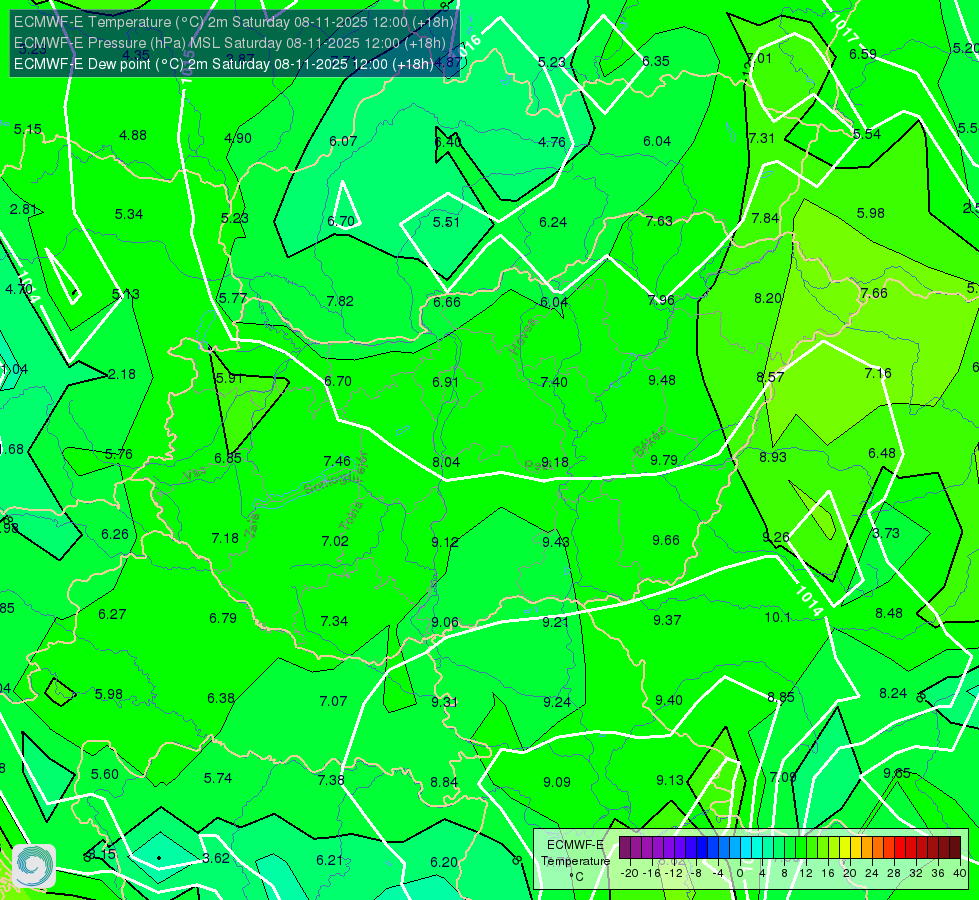Click the 7.63 temperature value
The image size is (979, 900).
click(659, 220)
